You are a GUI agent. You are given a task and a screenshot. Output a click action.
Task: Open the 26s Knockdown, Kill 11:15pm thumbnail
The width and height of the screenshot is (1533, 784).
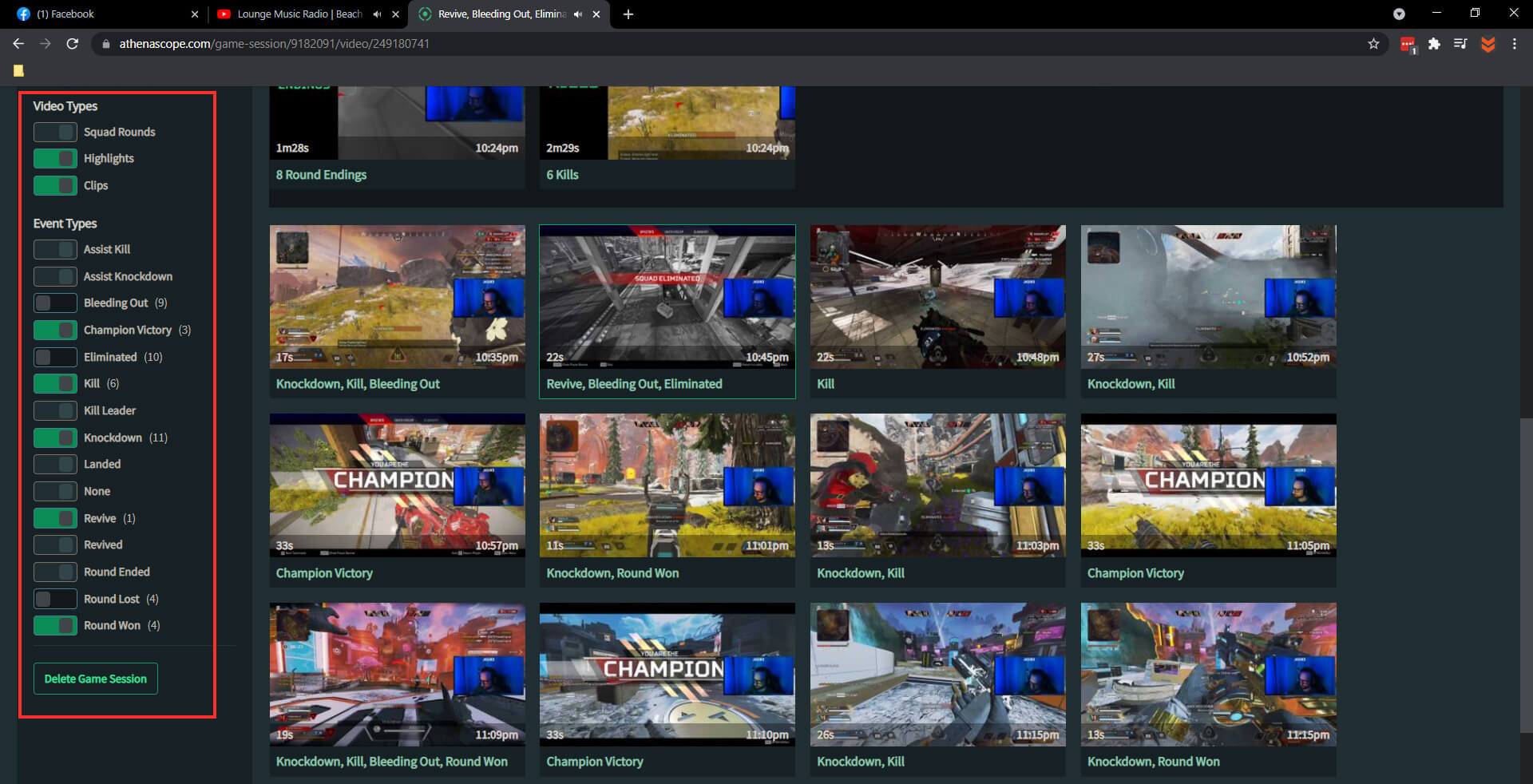tap(937, 675)
